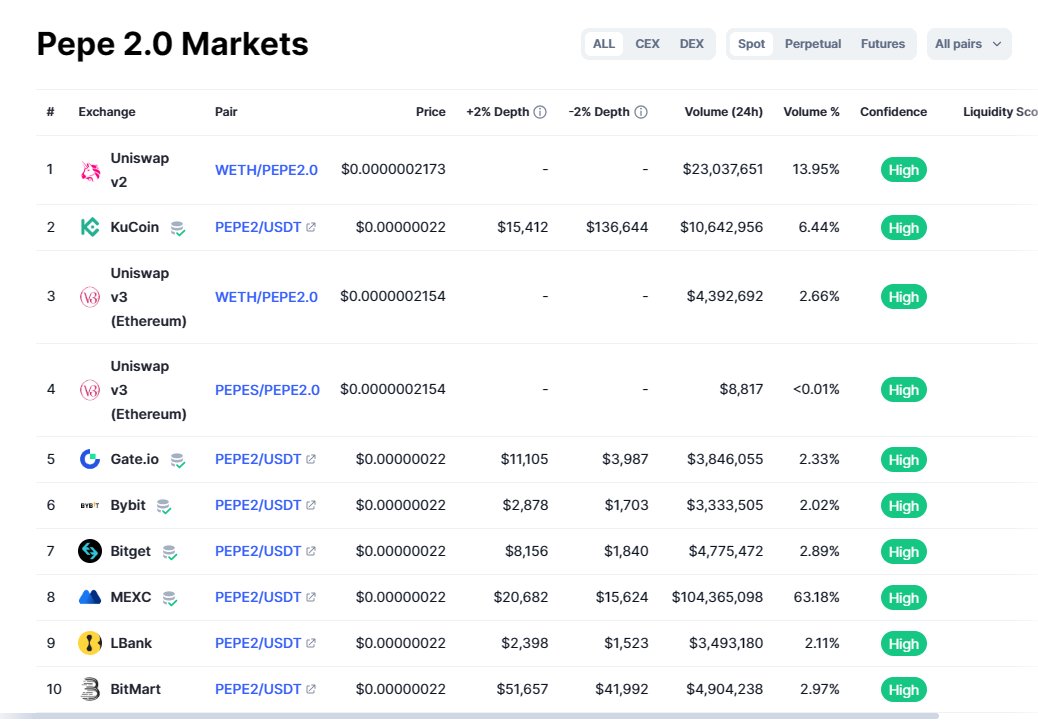Click external link icon in KuCoin row
Viewport: 1038px width, 725px height.
click(311, 227)
